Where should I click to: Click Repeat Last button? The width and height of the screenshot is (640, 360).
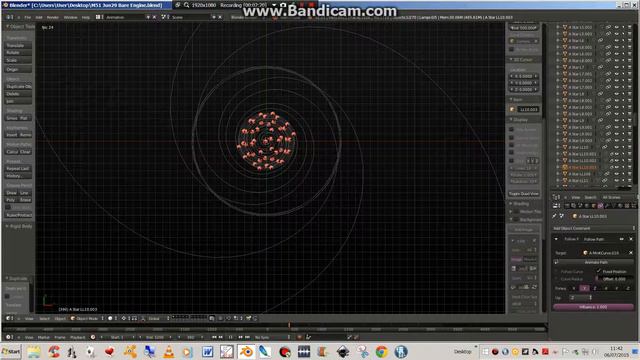tap(18, 169)
